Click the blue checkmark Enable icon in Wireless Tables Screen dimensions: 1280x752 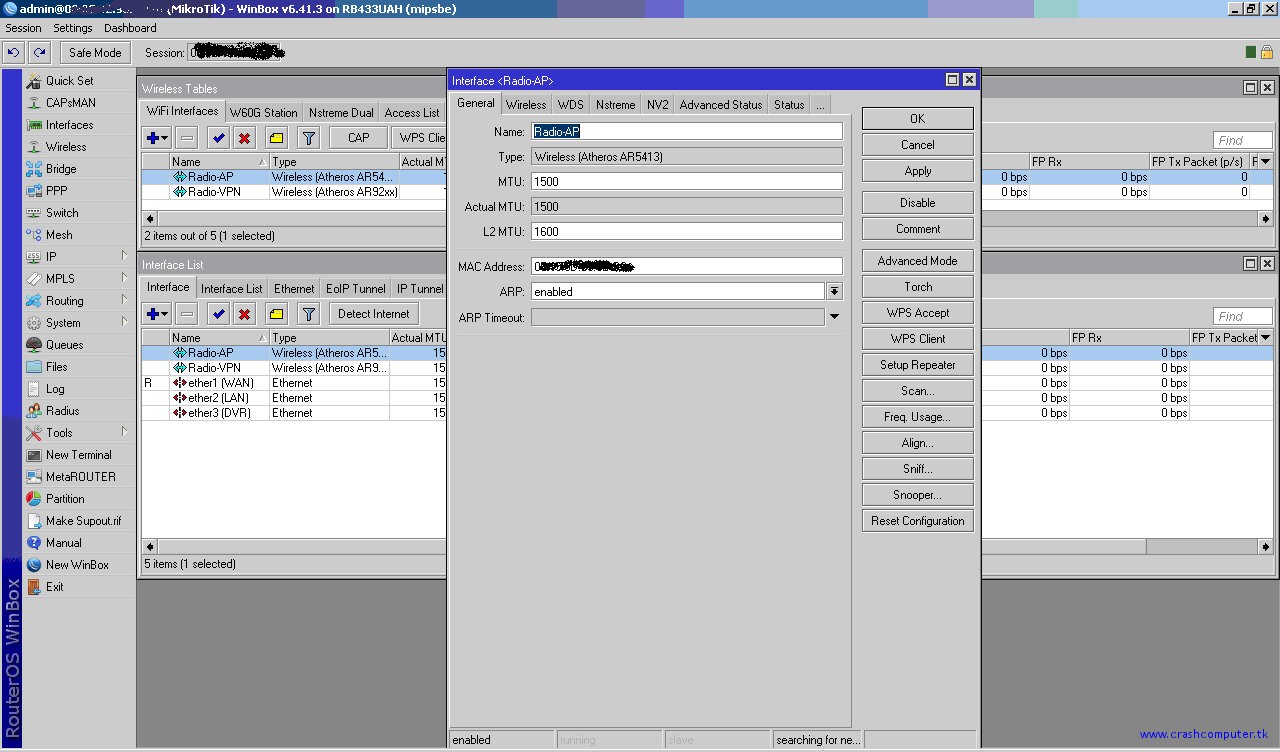tap(219, 138)
